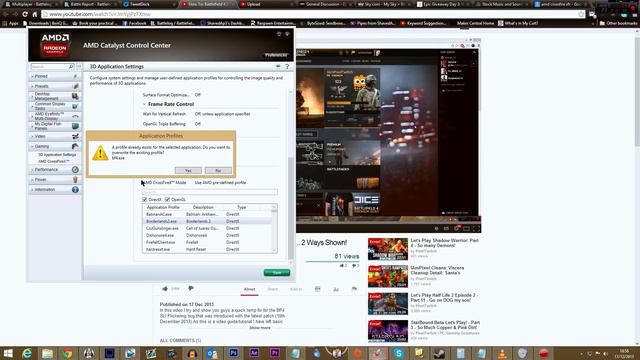This screenshot has width=640, height=360.
Task: Click Show more under video description
Action: coord(260,328)
